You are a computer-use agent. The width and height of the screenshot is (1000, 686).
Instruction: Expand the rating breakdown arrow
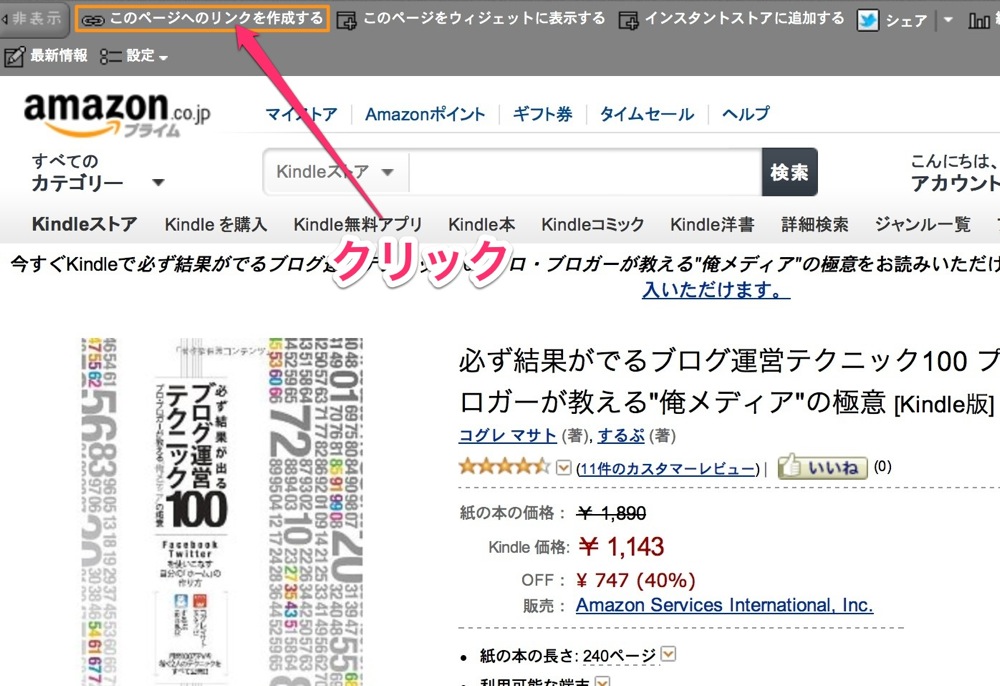click(563, 468)
